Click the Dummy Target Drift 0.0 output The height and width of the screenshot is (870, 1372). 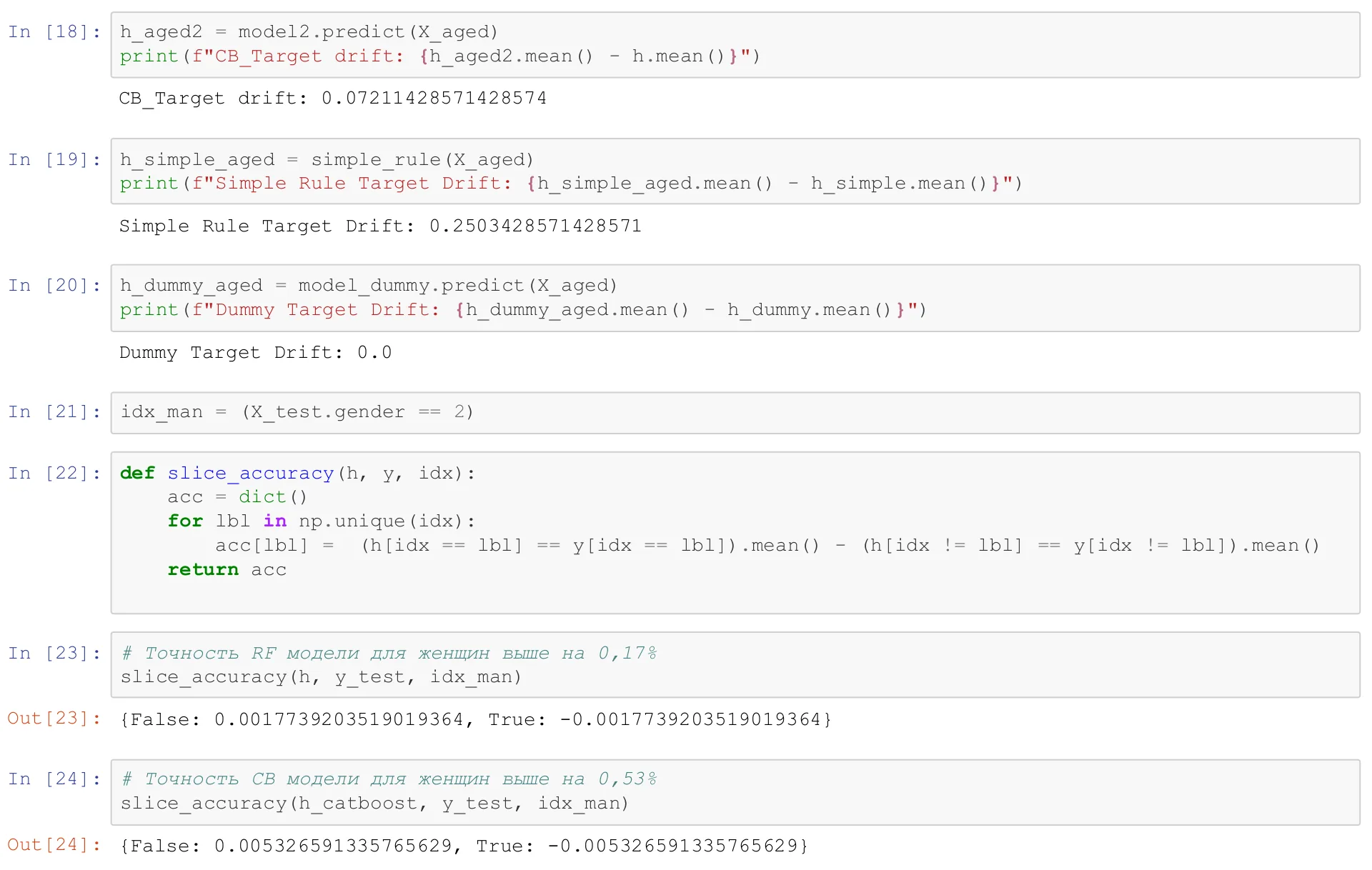point(255,353)
